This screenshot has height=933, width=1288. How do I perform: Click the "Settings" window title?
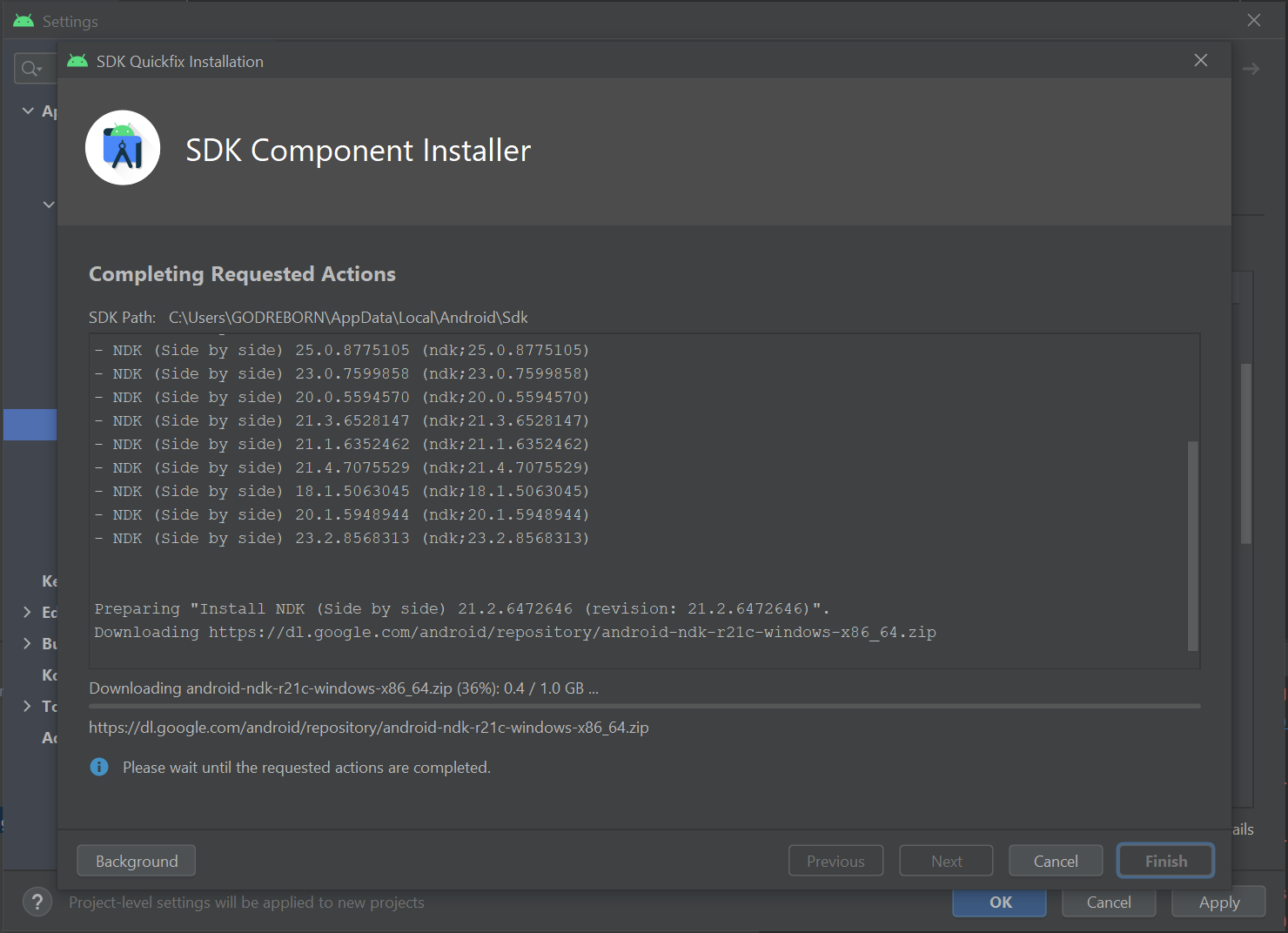pyautogui.click(x=70, y=22)
